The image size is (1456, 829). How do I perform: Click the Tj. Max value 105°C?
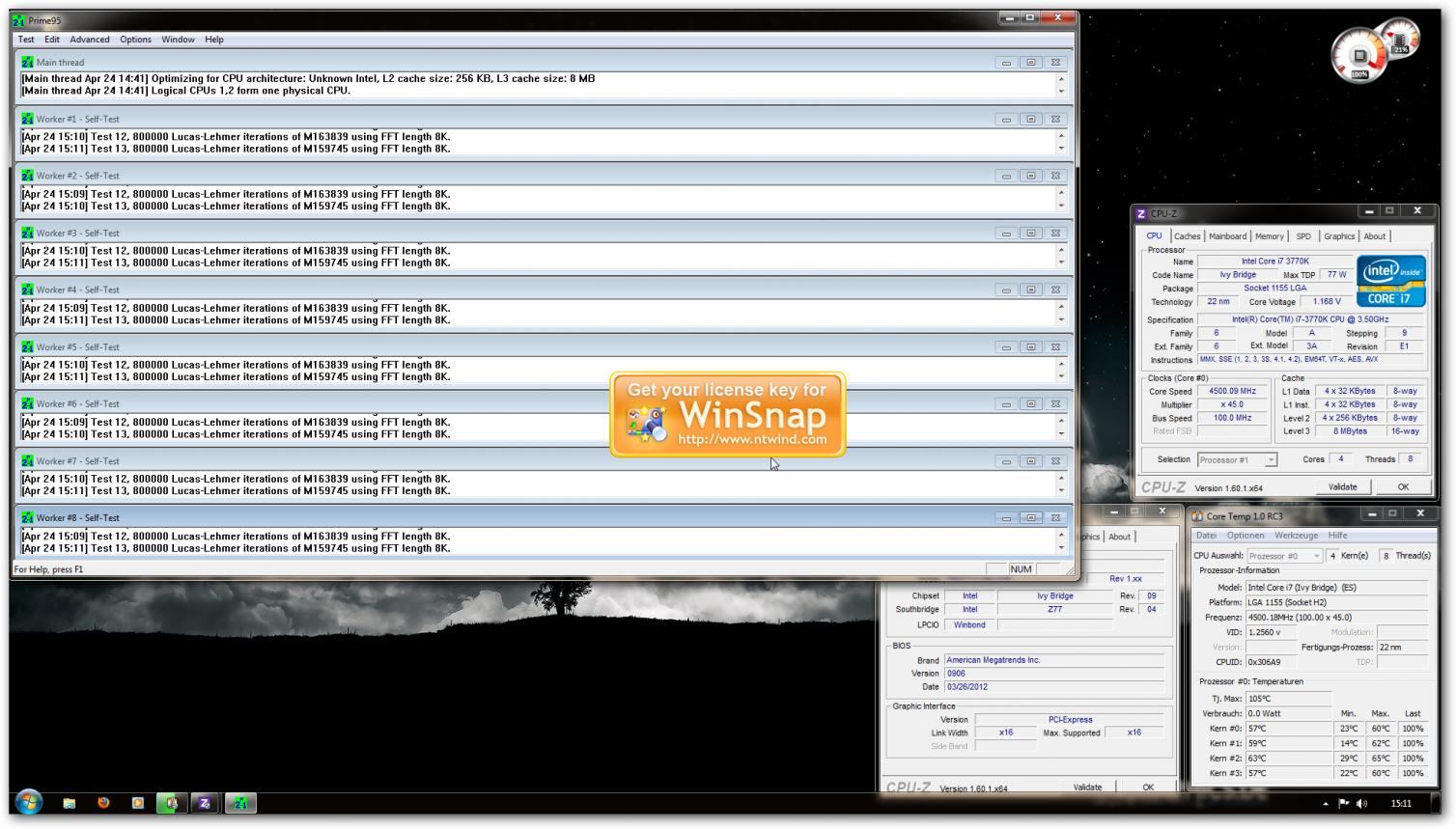(1288, 699)
